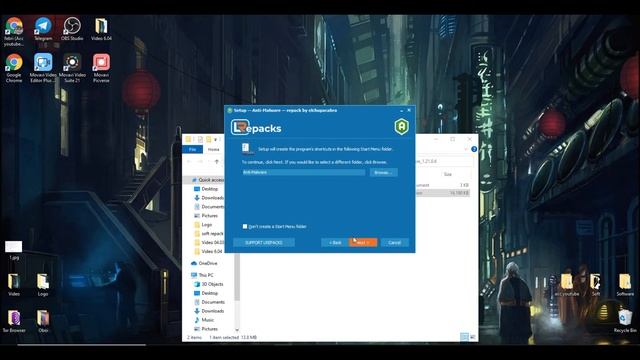The width and height of the screenshot is (640, 360).
Task: Select the Video folder on the desktop
Action: [14, 284]
